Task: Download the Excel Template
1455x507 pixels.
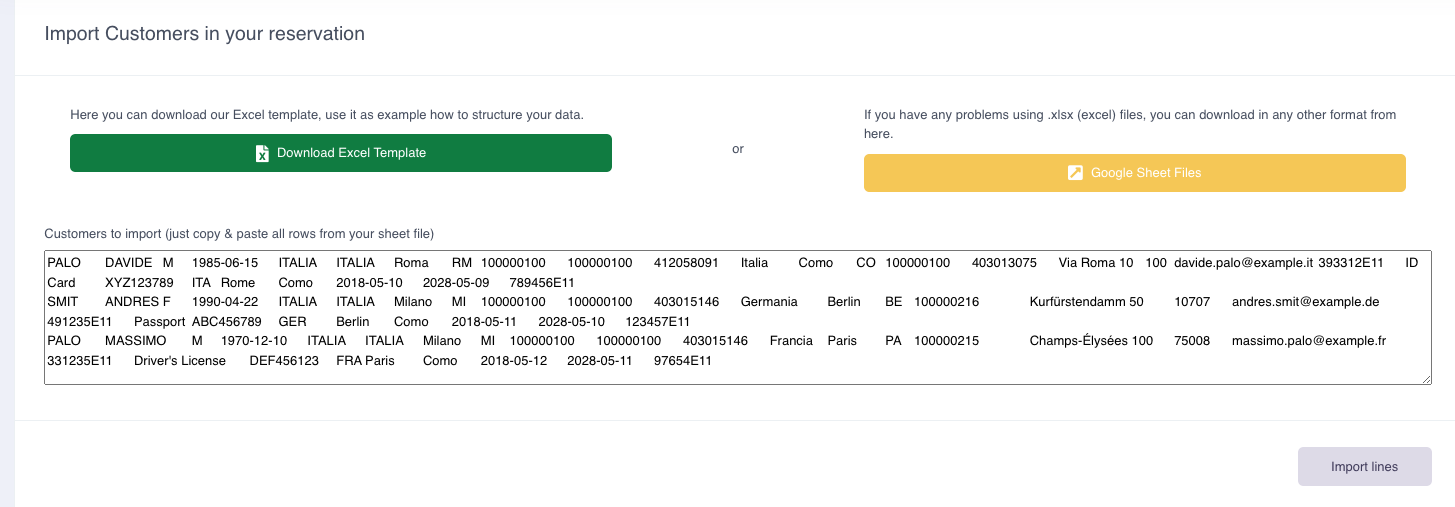Action: [341, 153]
